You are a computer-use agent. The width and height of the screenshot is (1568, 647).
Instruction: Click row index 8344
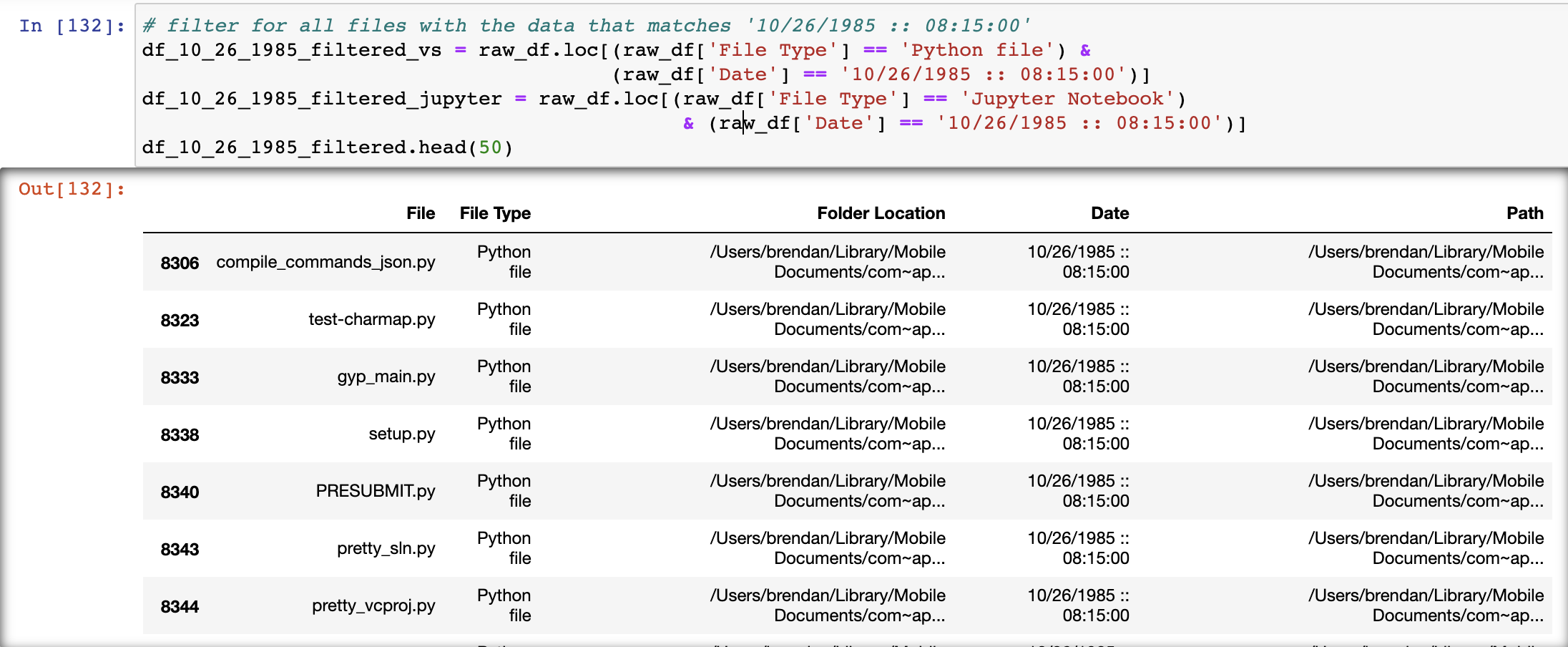pyautogui.click(x=180, y=606)
